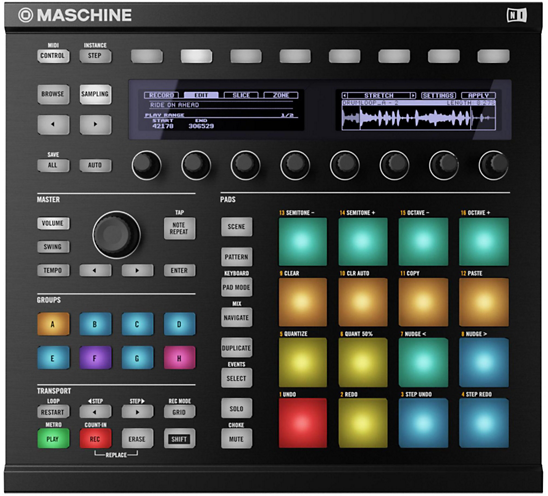Toggle the PAD MODE button
The width and height of the screenshot is (548, 496).
pyautogui.click(x=236, y=288)
